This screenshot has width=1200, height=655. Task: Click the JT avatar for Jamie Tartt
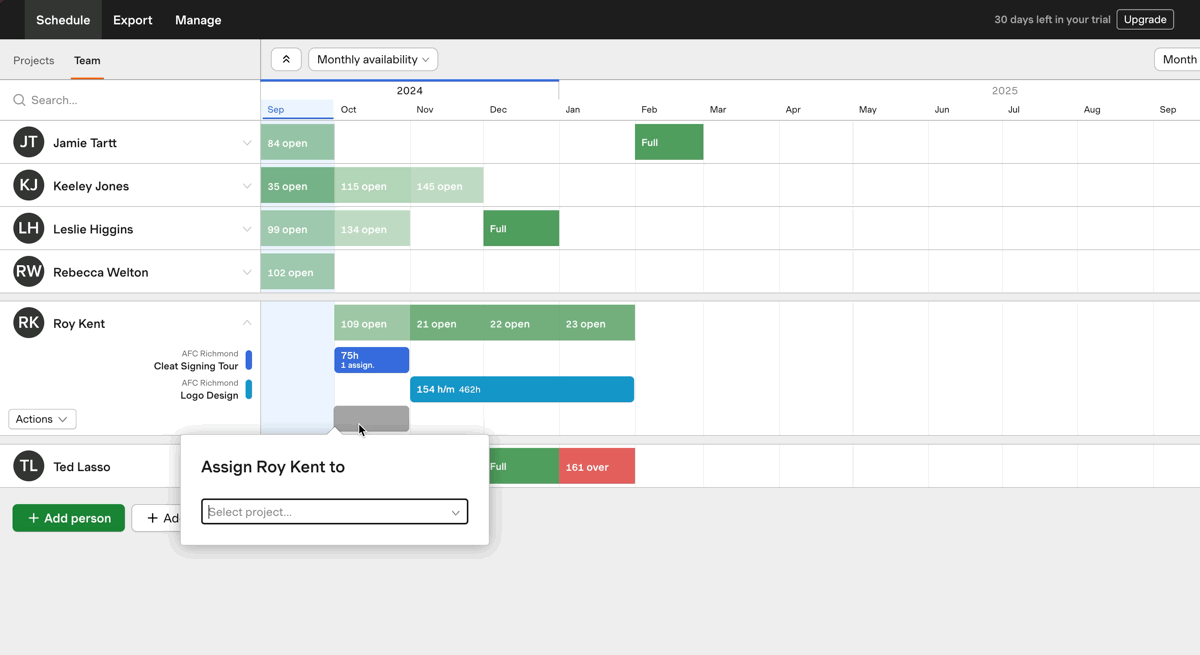coord(29,143)
